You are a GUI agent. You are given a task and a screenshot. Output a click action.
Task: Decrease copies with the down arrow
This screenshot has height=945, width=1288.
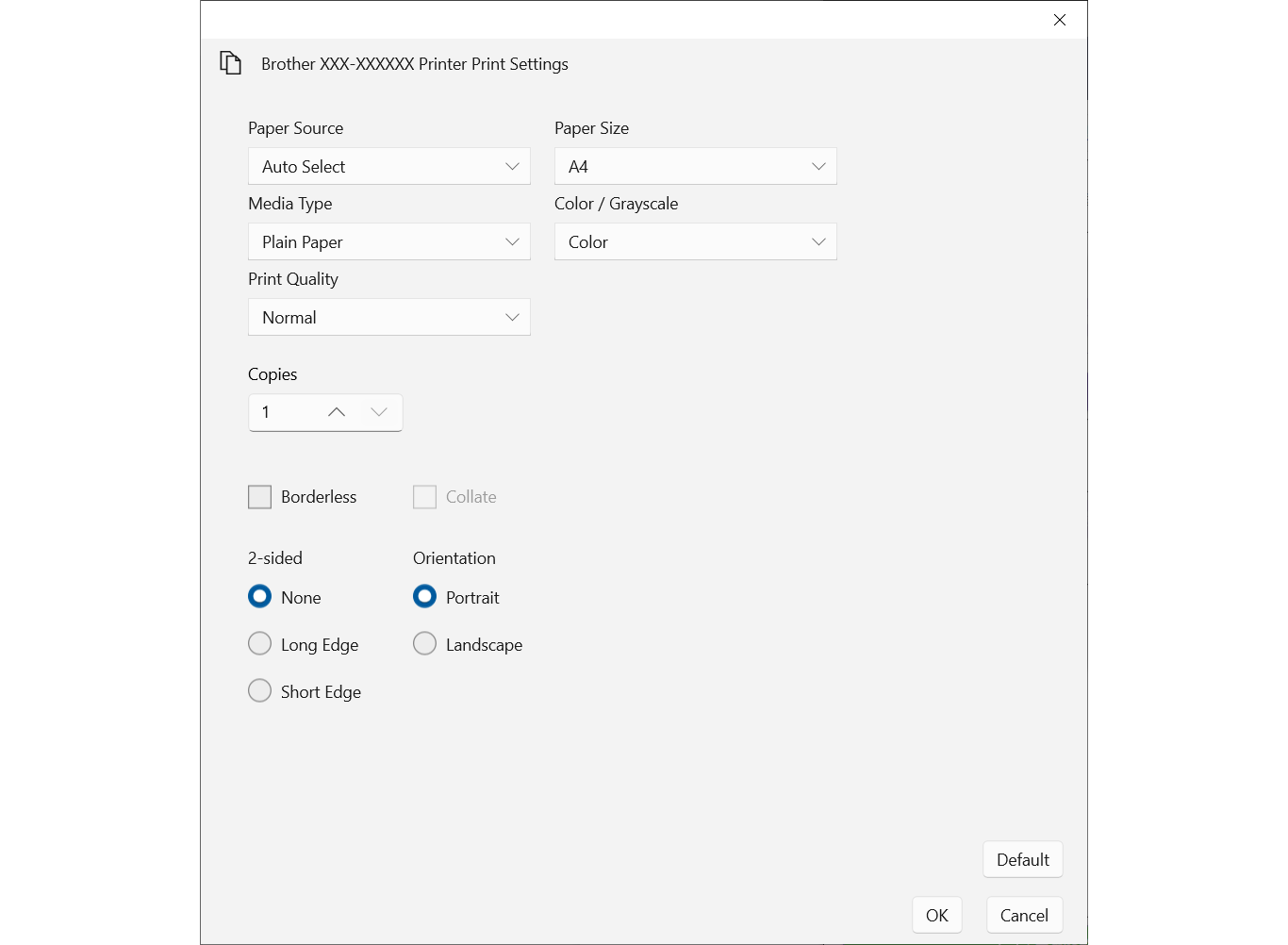[379, 412]
